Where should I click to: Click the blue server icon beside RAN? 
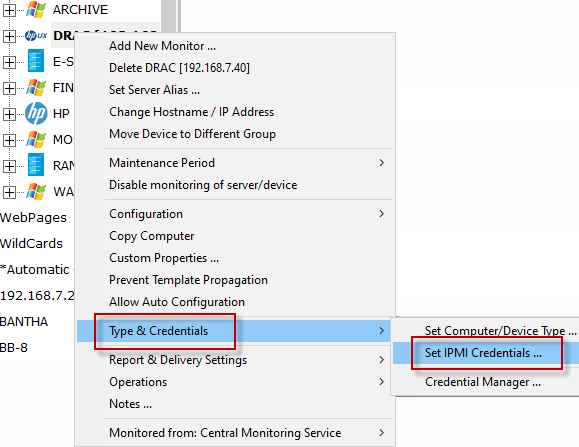(36, 165)
